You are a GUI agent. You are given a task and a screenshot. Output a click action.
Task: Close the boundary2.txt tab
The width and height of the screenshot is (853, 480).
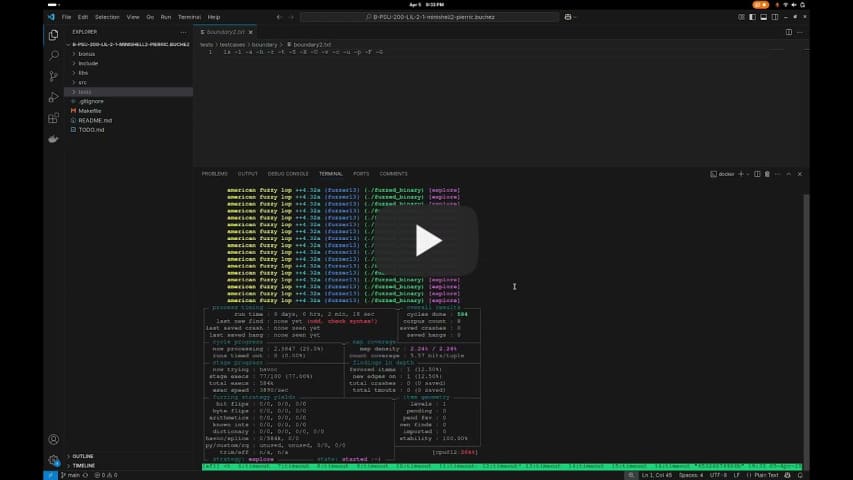[x=250, y=32]
